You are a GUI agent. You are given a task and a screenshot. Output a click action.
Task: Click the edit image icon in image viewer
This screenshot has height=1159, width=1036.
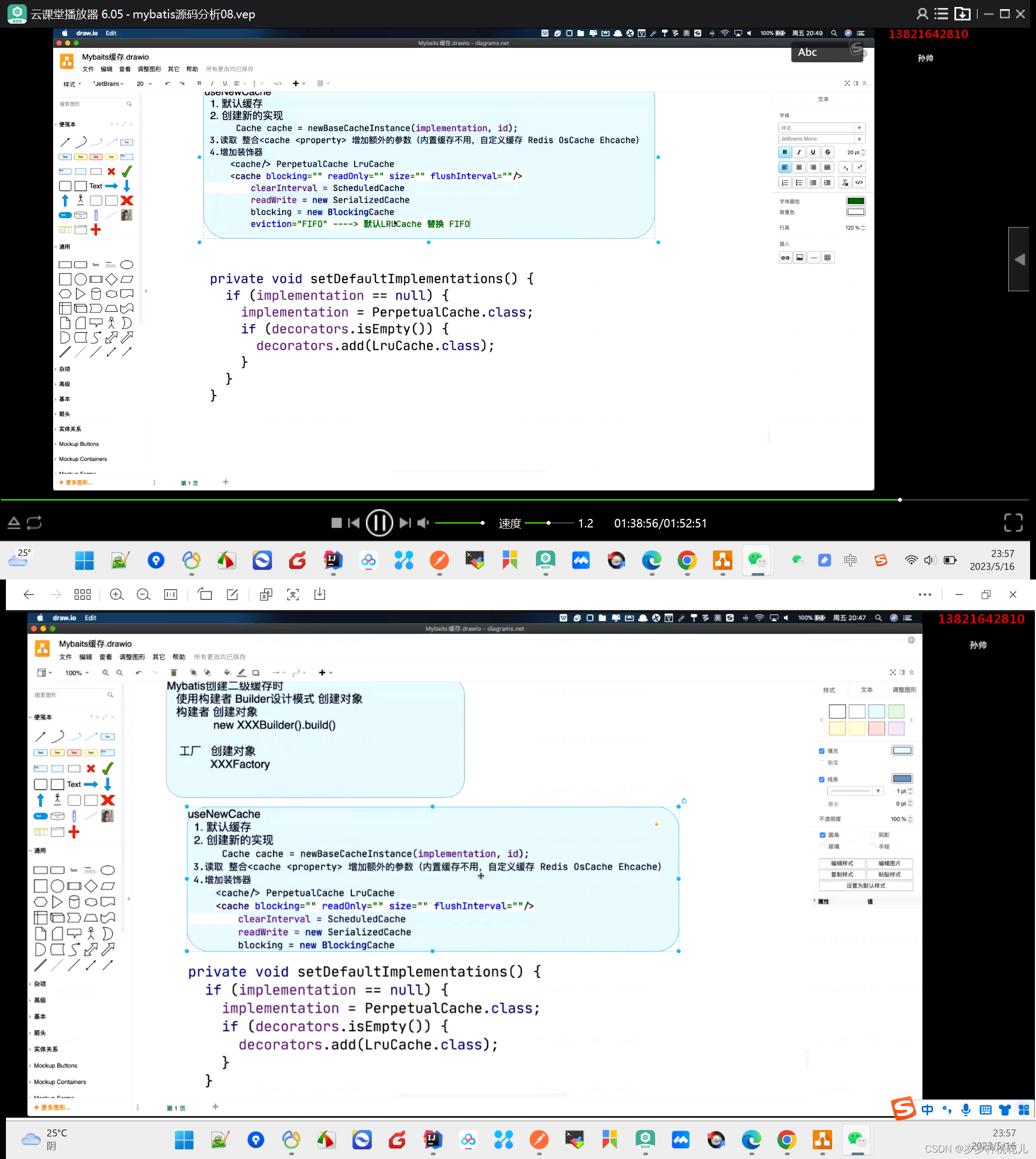tap(232, 595)
